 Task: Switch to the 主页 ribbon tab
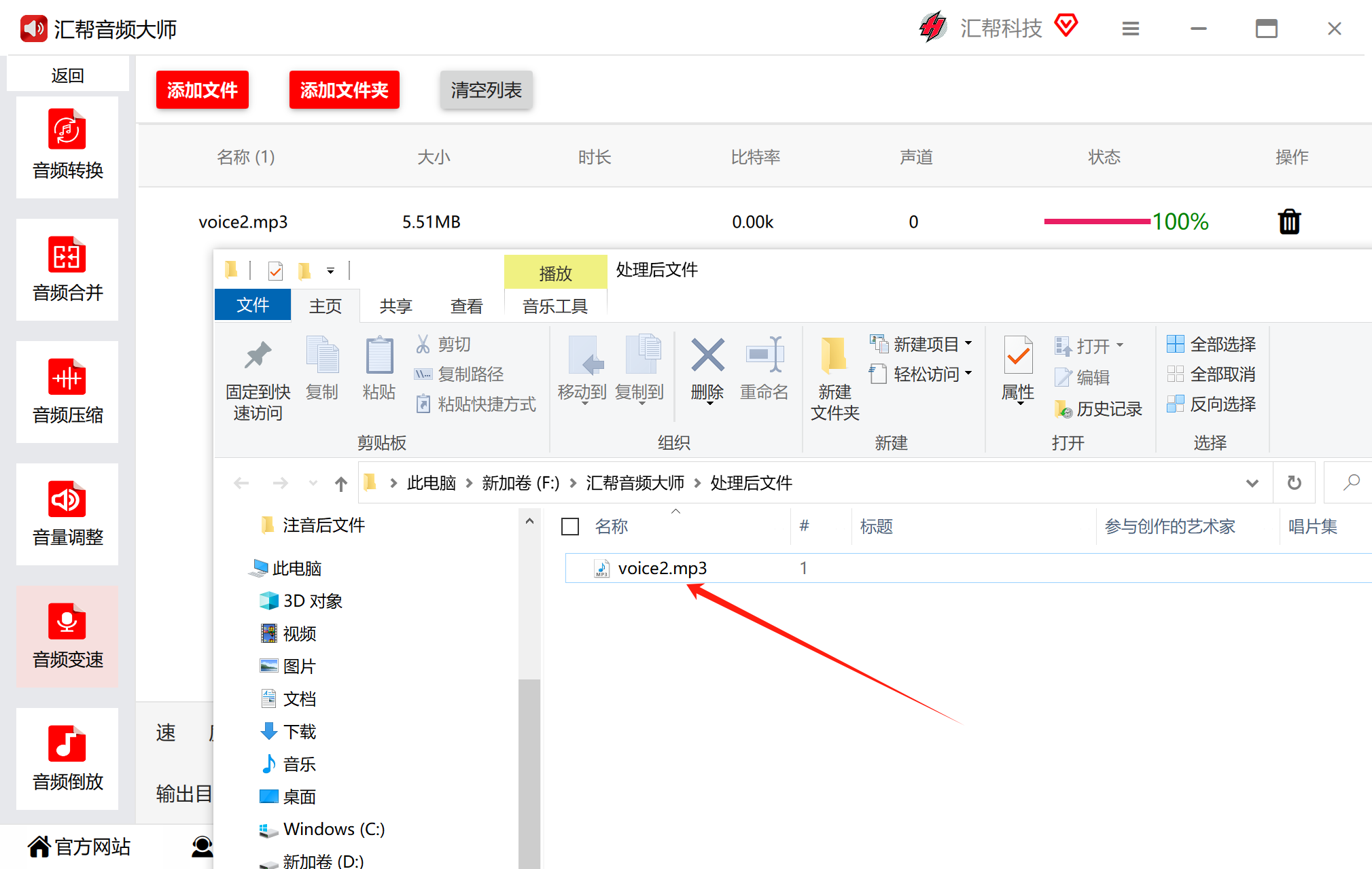coord(326,306)
